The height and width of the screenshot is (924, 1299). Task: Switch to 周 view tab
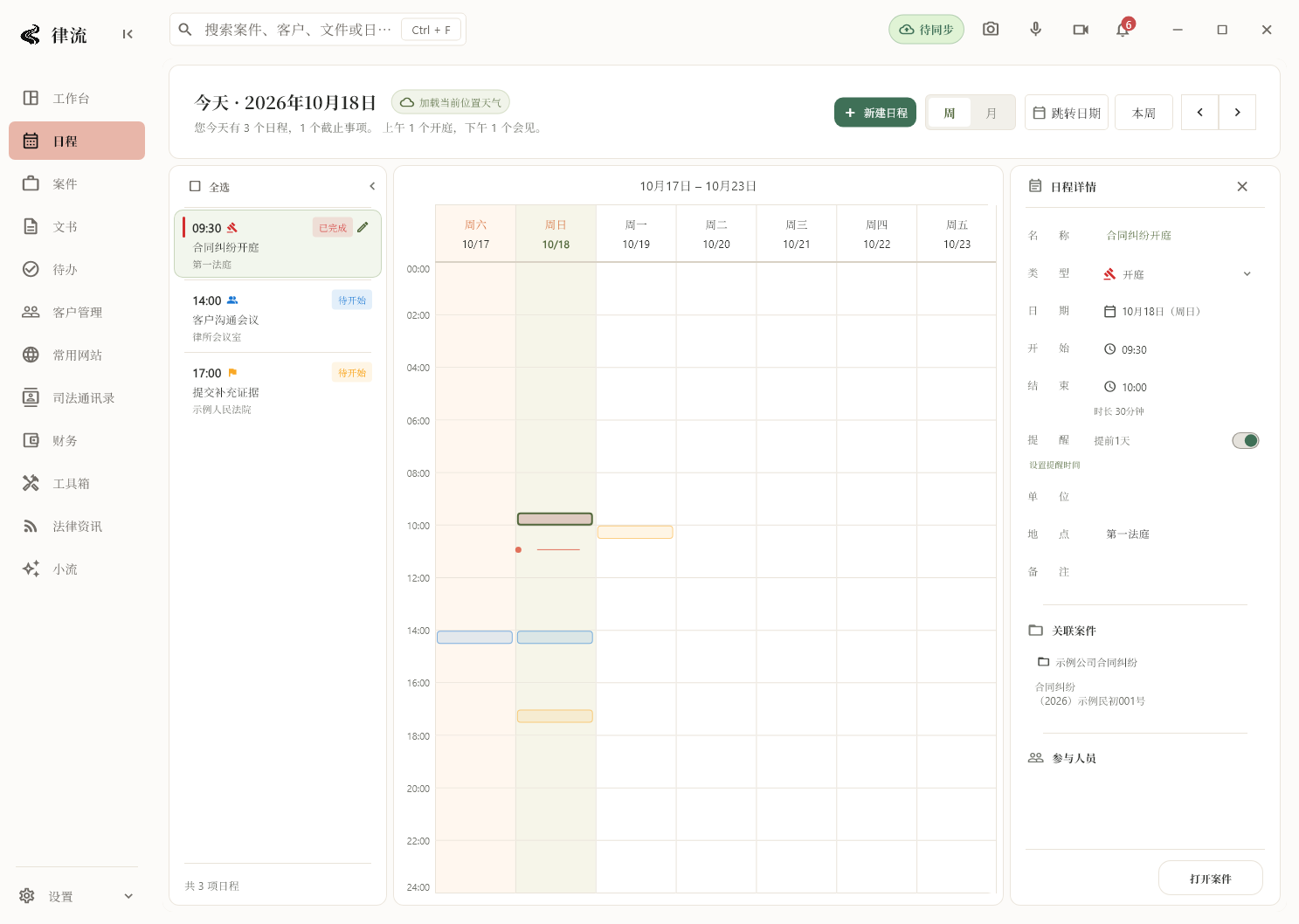pyautogui.click(x=950, y=113)
